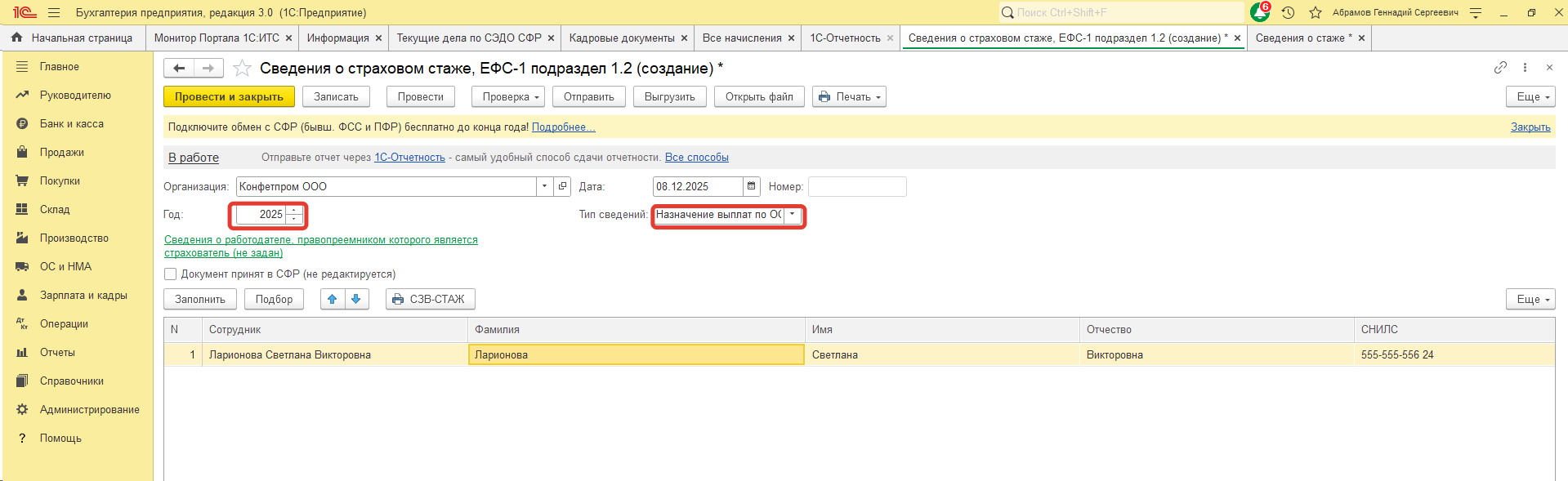Increase the year with stepper arrow

click(294, 211)
